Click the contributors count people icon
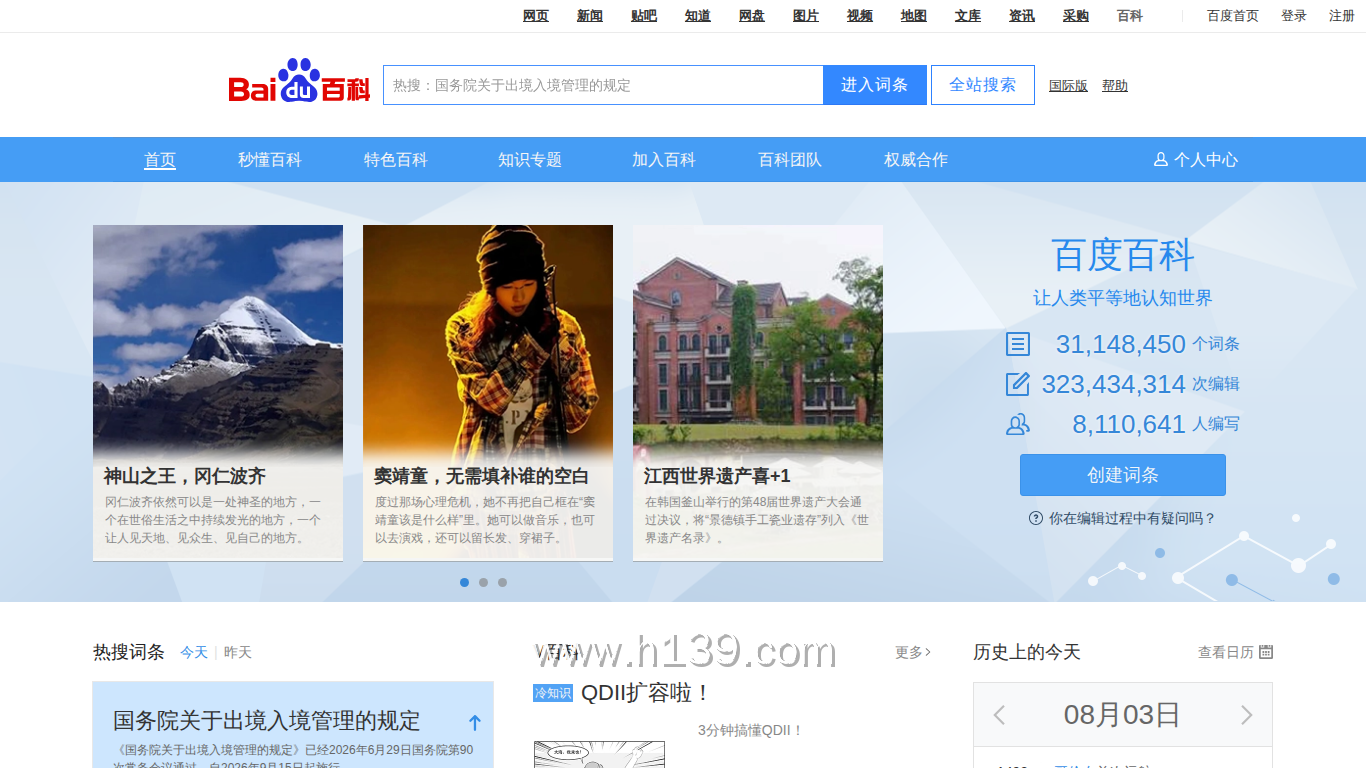This screenshot has height=768, width=1366. coord(1018,424)
